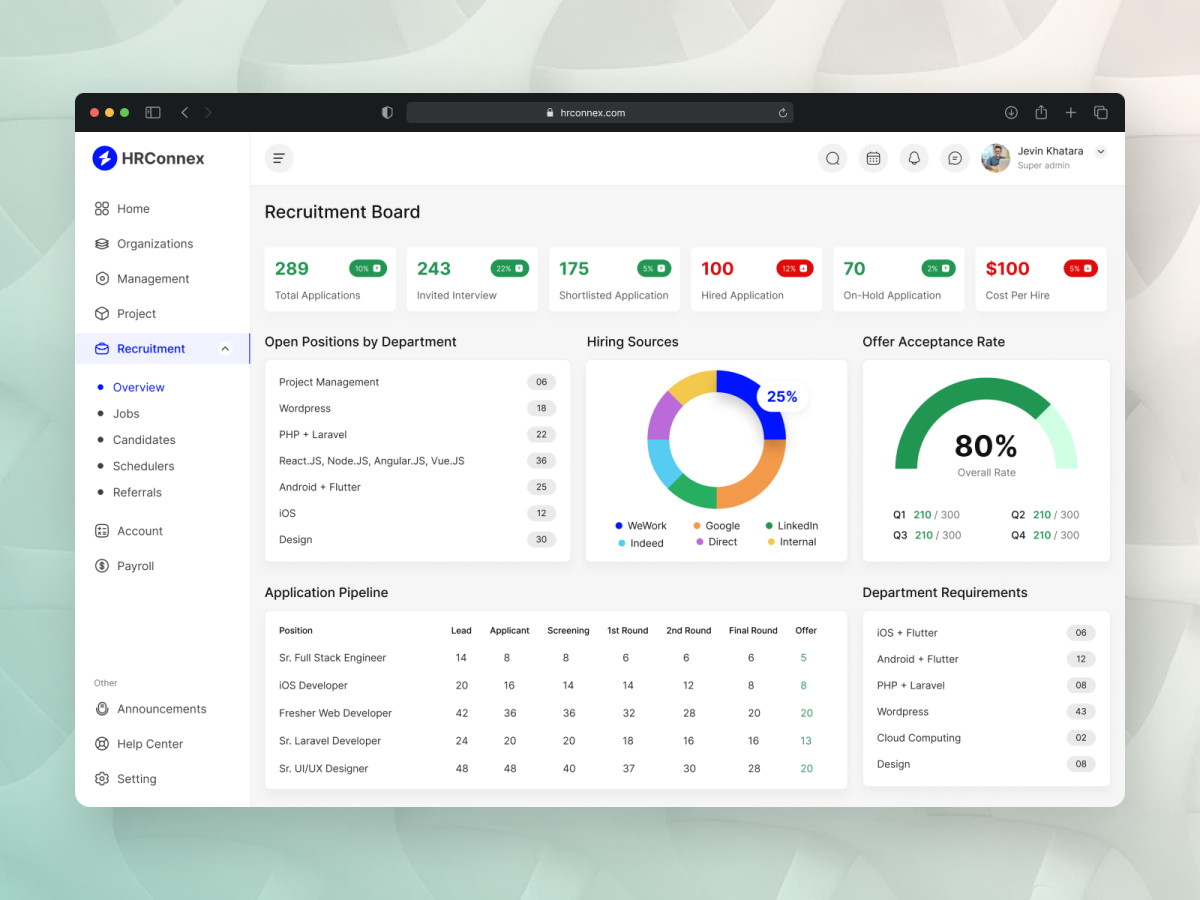Click the hrconnex.com address bar
Image resolution: width=1200 pixels, height=900 pixels.
pos(600,113)
